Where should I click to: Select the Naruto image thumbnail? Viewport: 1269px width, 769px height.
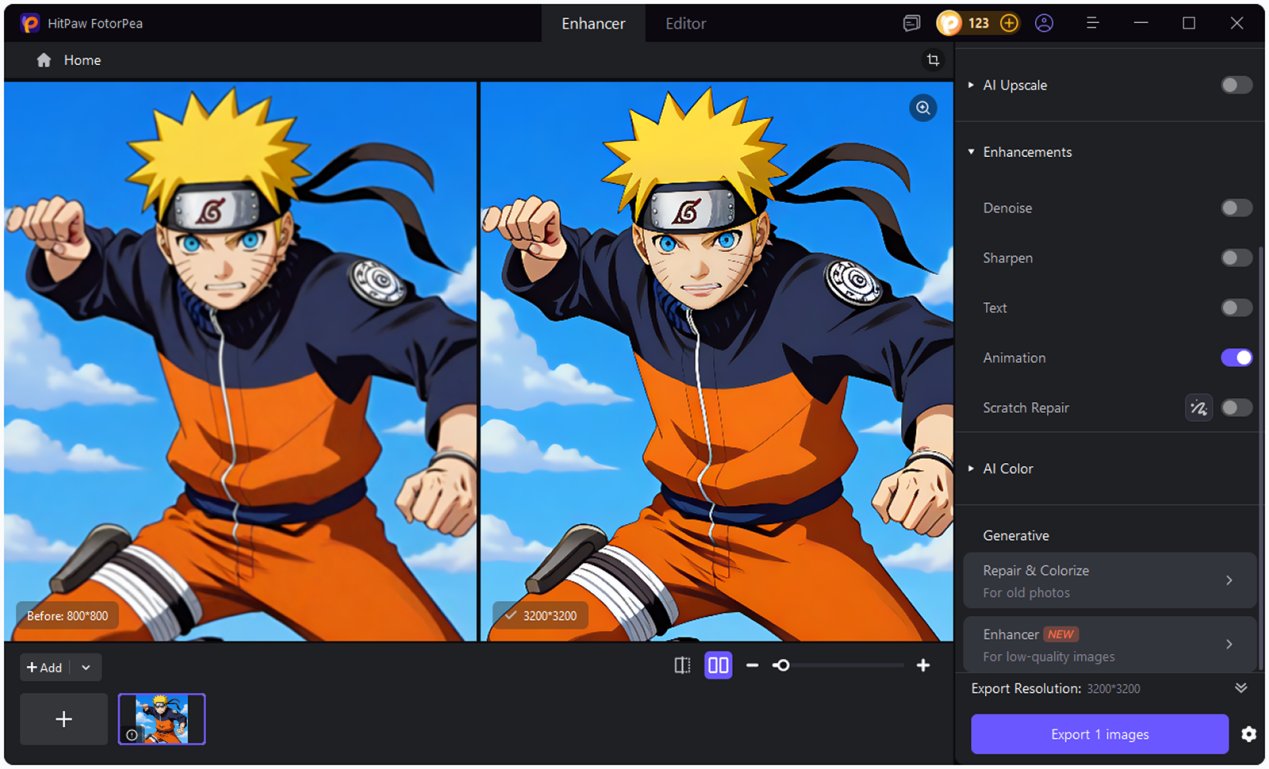point(162,719)
